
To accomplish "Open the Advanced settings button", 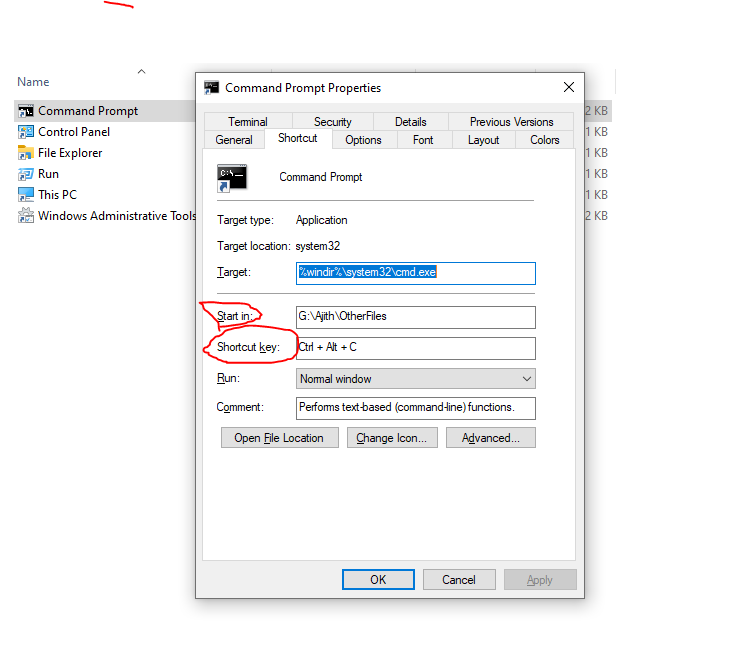I will tap(491, 438).
